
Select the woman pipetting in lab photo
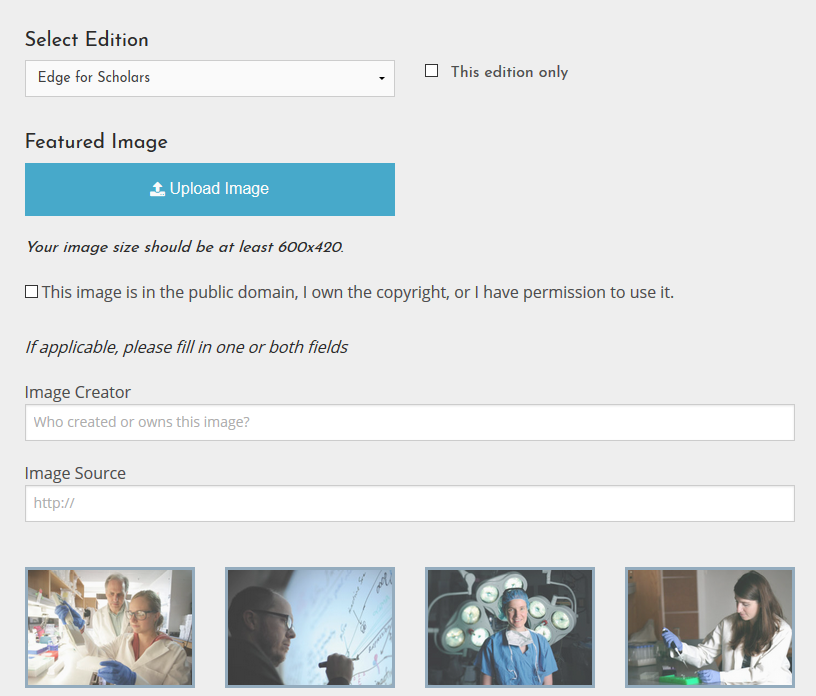pos(710,627)
